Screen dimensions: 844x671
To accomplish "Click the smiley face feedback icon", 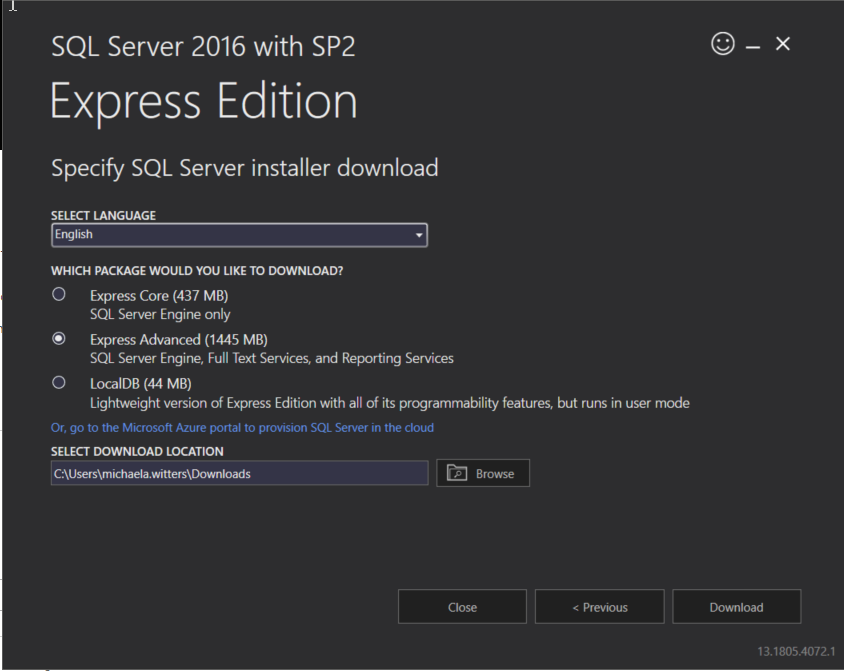I will tap(722, 44).
